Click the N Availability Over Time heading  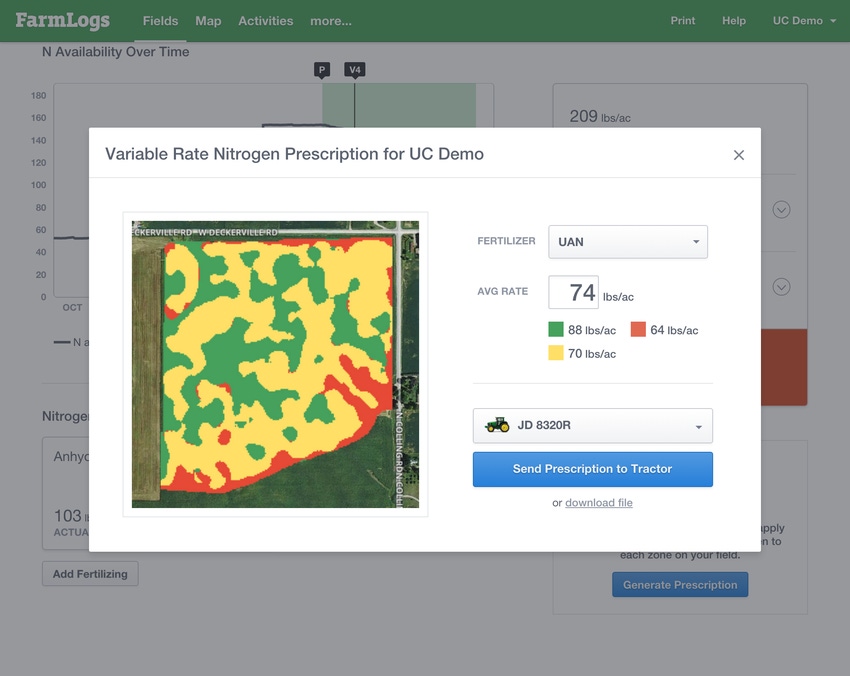pyautogui.click(x=115, y=52)
